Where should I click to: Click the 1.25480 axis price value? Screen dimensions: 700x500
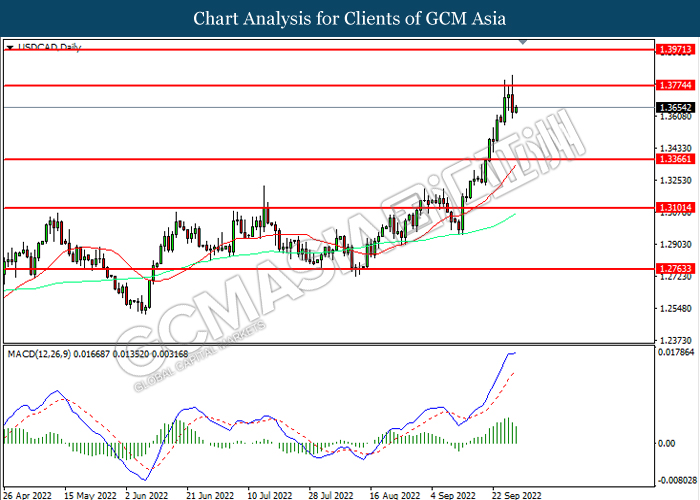click(675, 308)
